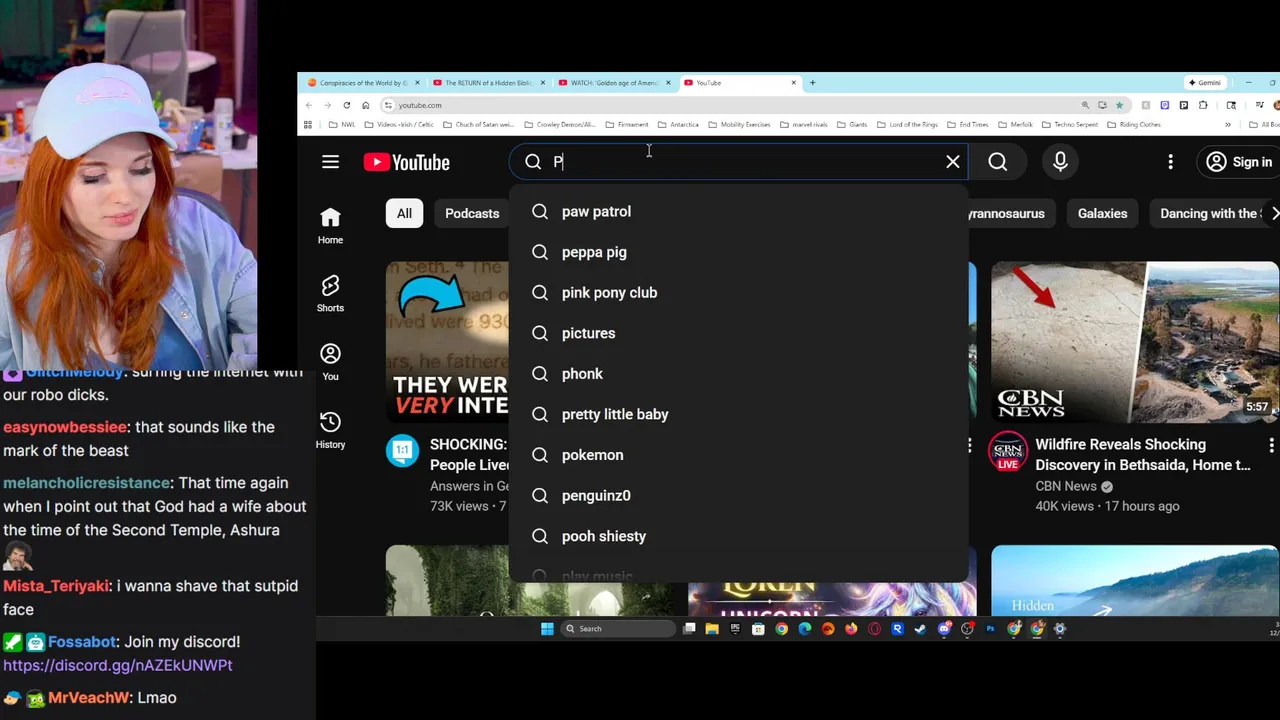Viewport: 1280px width, 720px height.
Task: Switch to 'WATCH: Golden age' tab
Action: click(614, 83)
